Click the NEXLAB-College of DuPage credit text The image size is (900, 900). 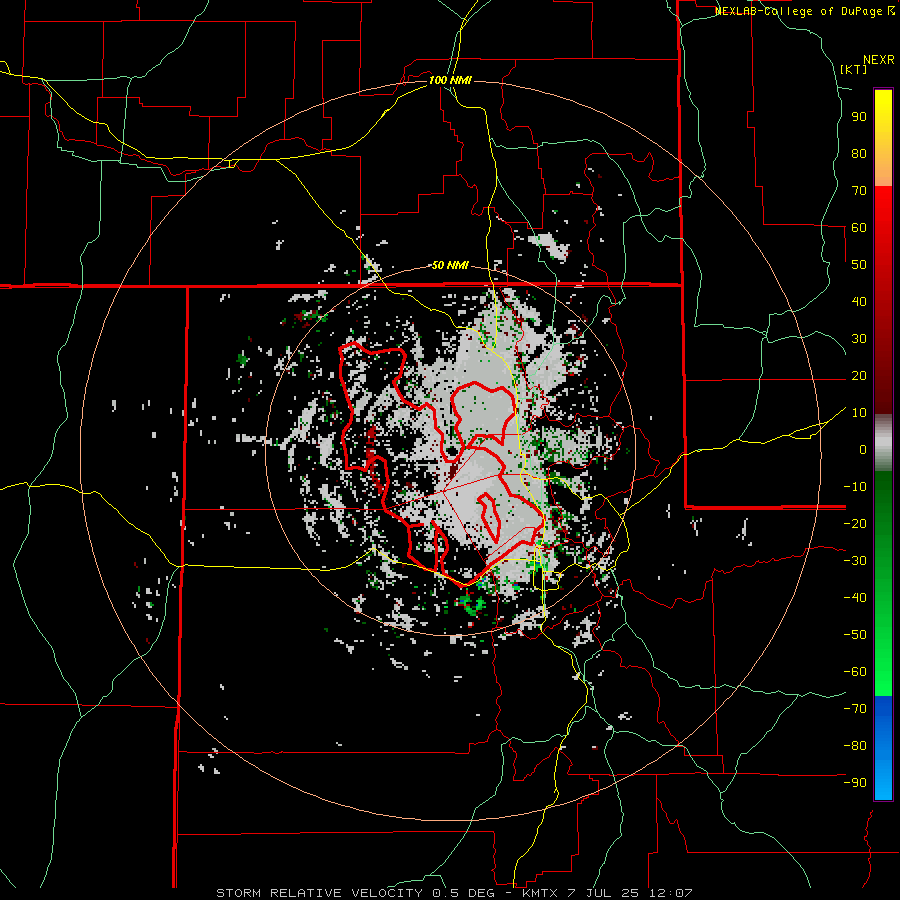tap(804, 11)
